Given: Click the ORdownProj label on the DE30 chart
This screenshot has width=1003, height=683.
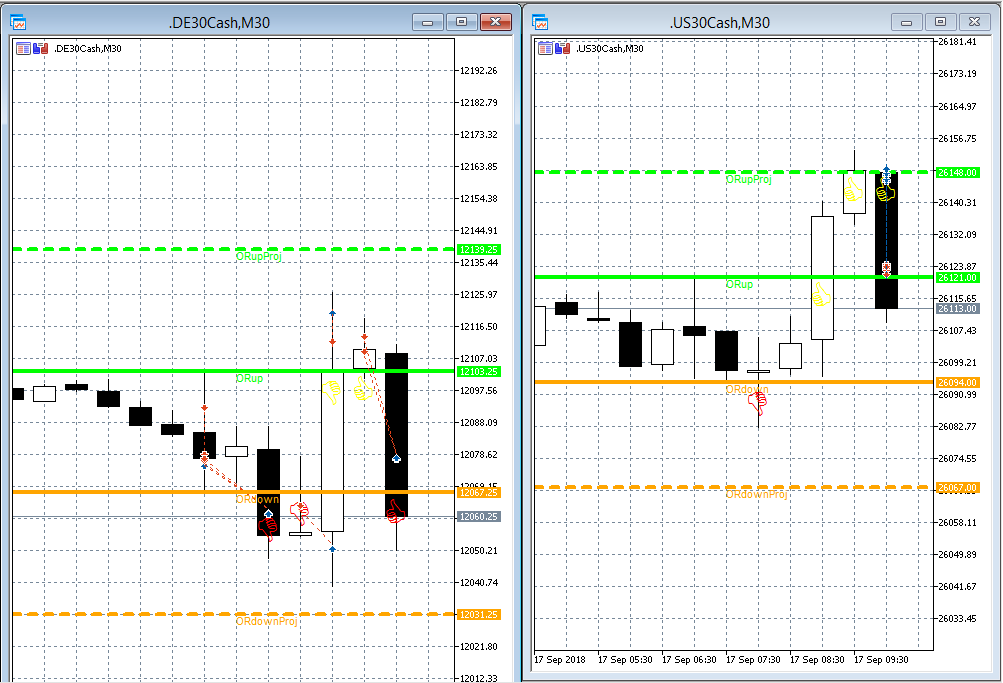Looking at the screenshot, I should [266, 622].
